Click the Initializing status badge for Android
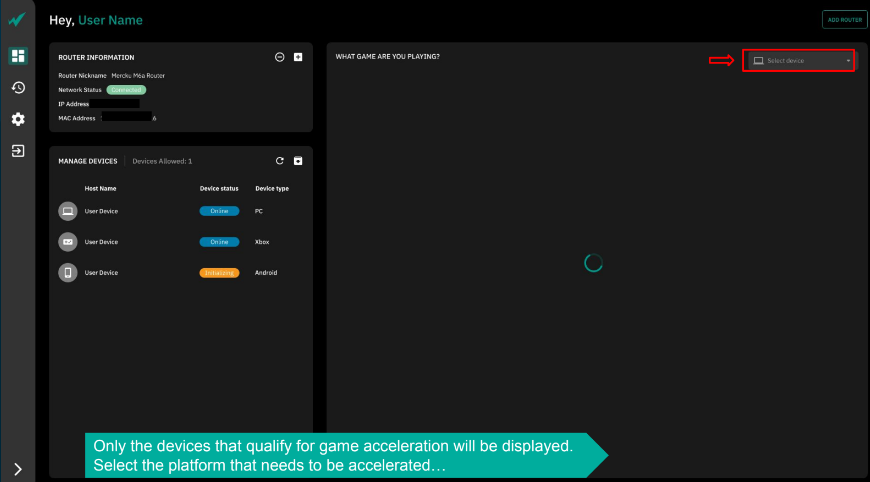Image resolution: width=870 pixels, height=482 pixels. 219,273
